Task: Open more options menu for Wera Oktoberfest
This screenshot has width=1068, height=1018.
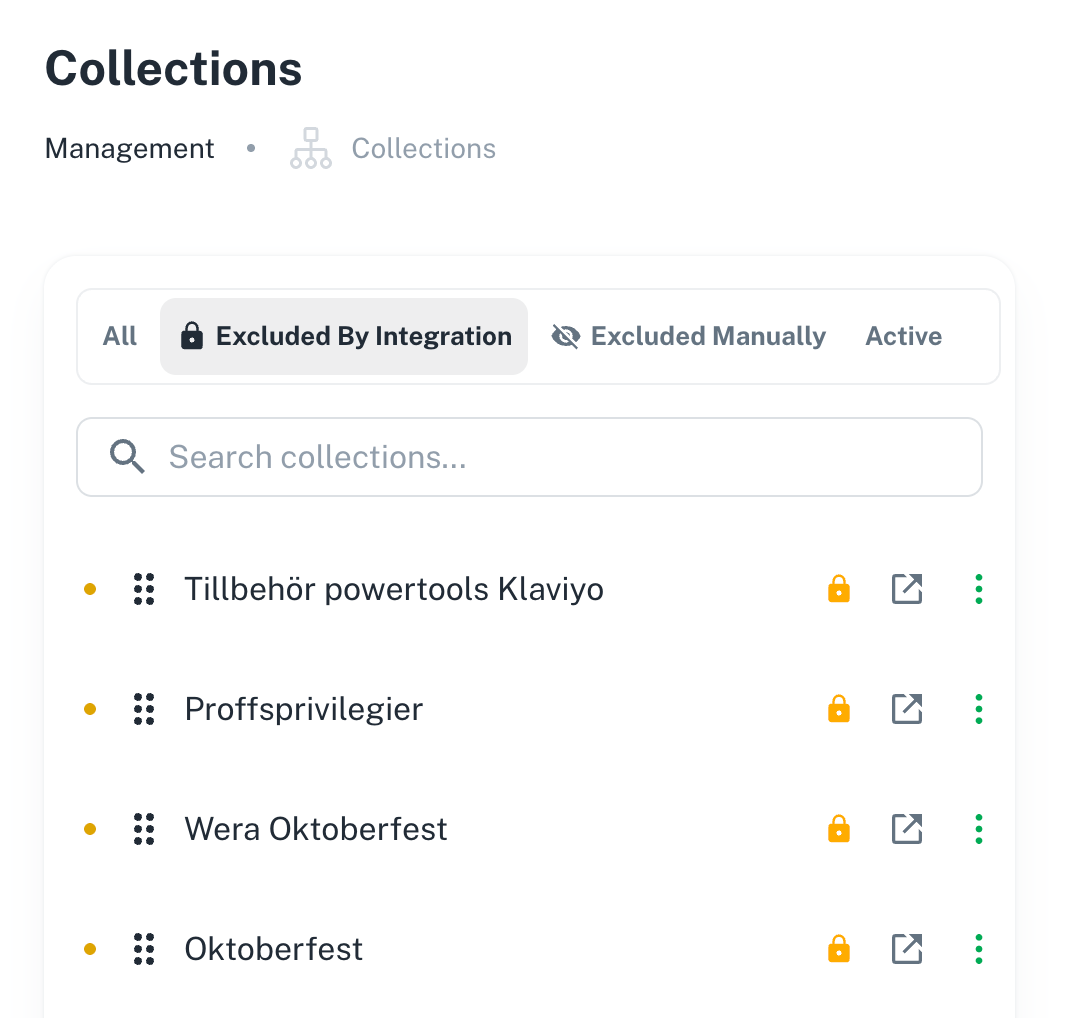Action: click(x=979, y=829)
